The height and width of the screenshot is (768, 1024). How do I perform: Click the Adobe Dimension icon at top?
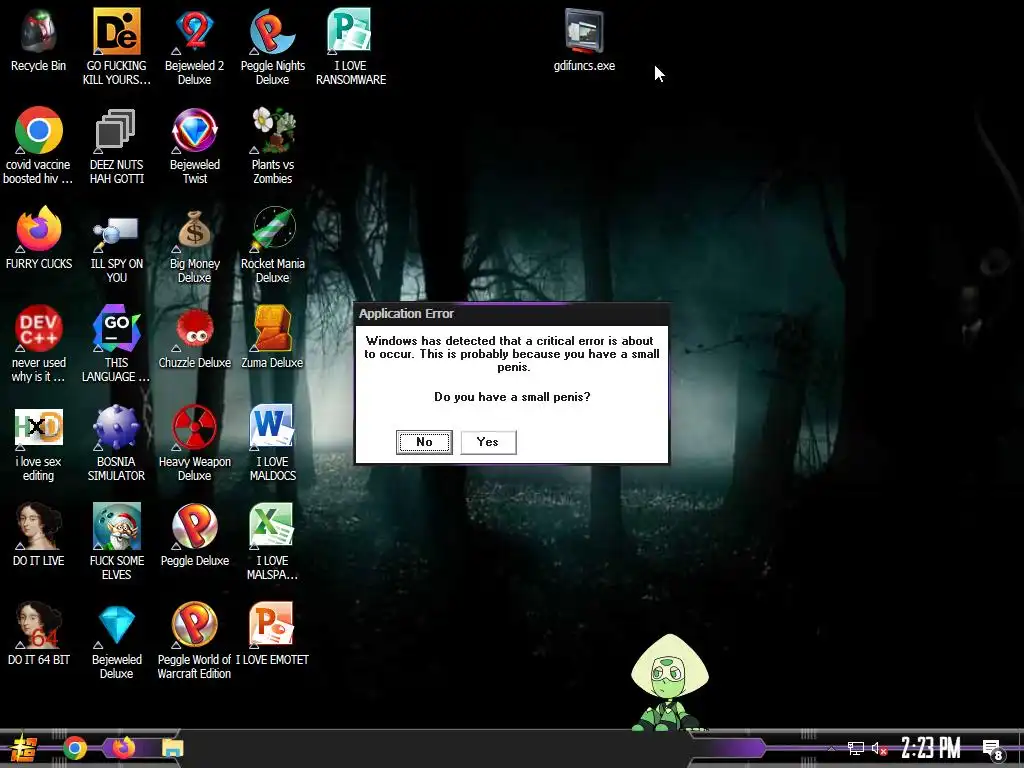click(x=116, y=31)
